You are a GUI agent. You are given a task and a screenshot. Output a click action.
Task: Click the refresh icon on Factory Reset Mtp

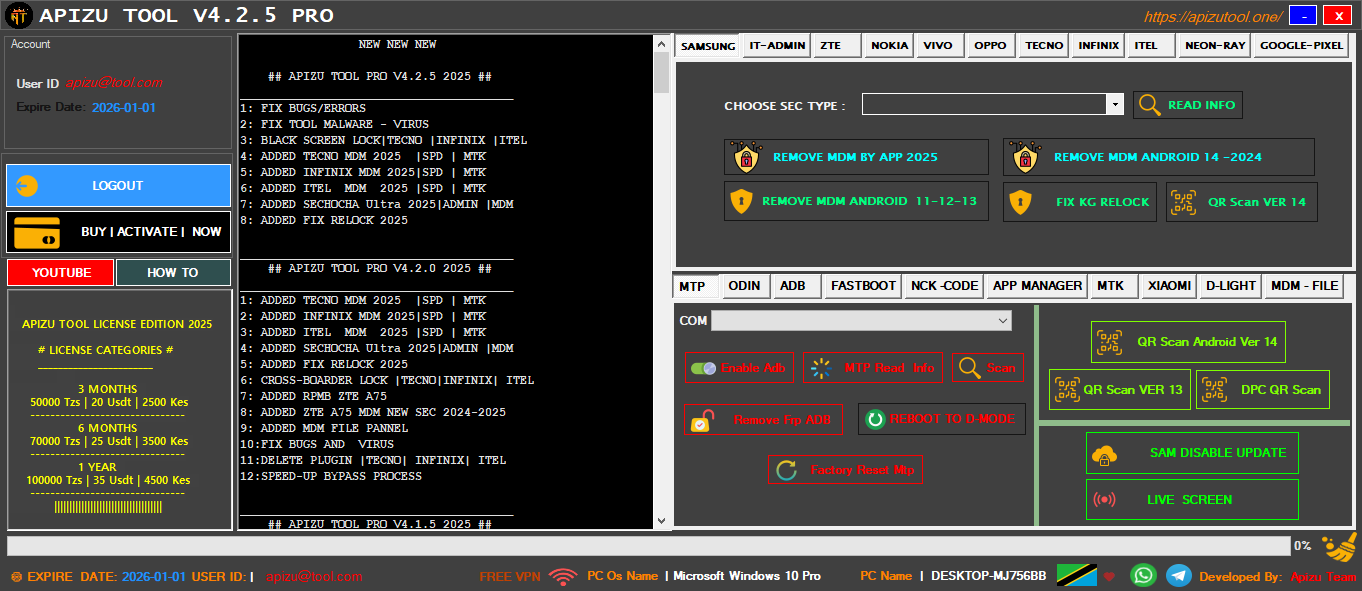click(787, 470)
